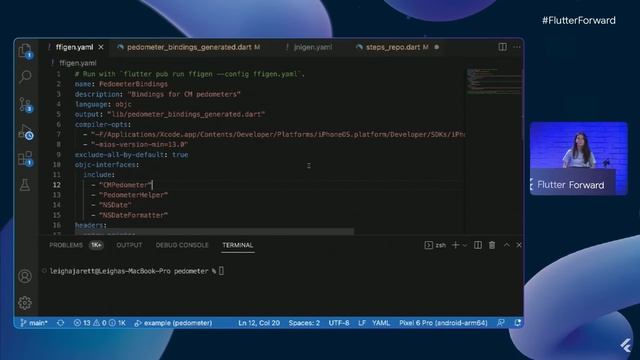Switch to the jnigen.yaml tab

point(313,47)
